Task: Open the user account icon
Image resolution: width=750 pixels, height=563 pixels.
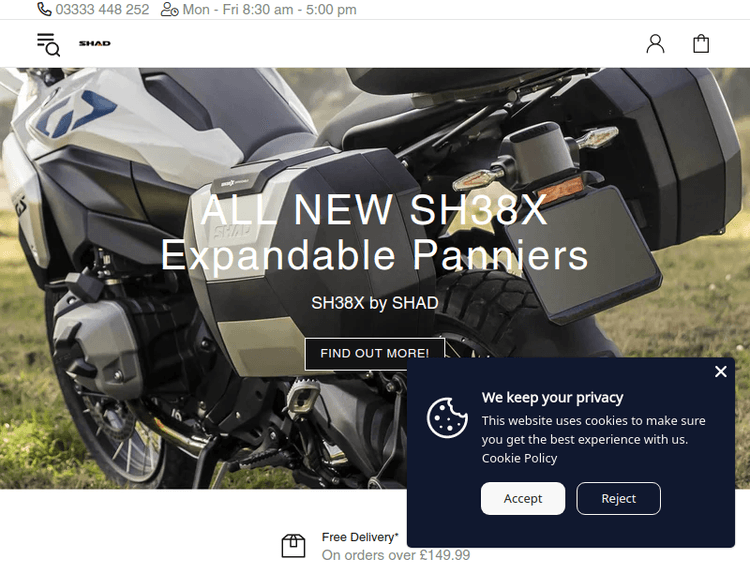Action: click(x=655, y=44)
